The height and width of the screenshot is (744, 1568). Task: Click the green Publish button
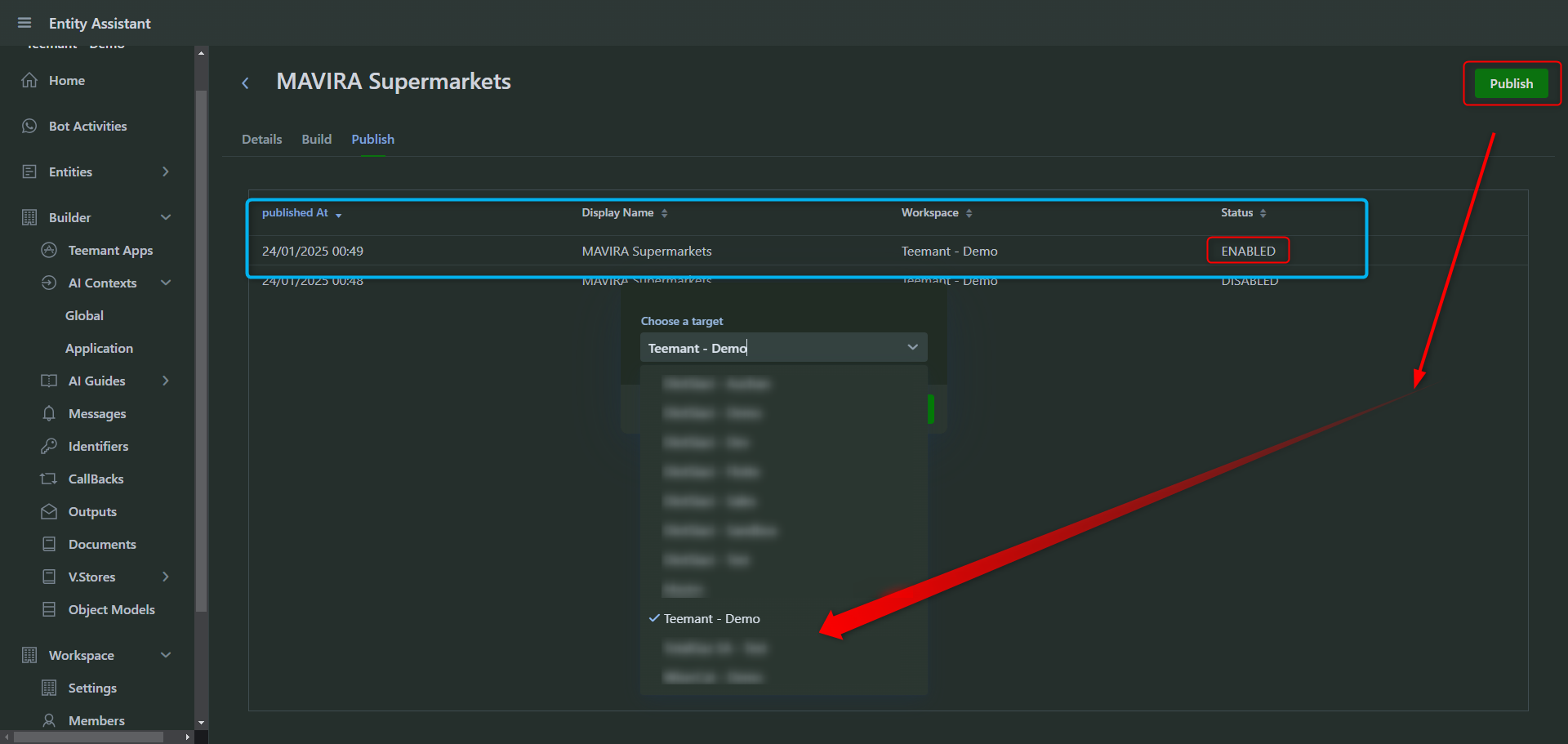tap(1511, 83)
